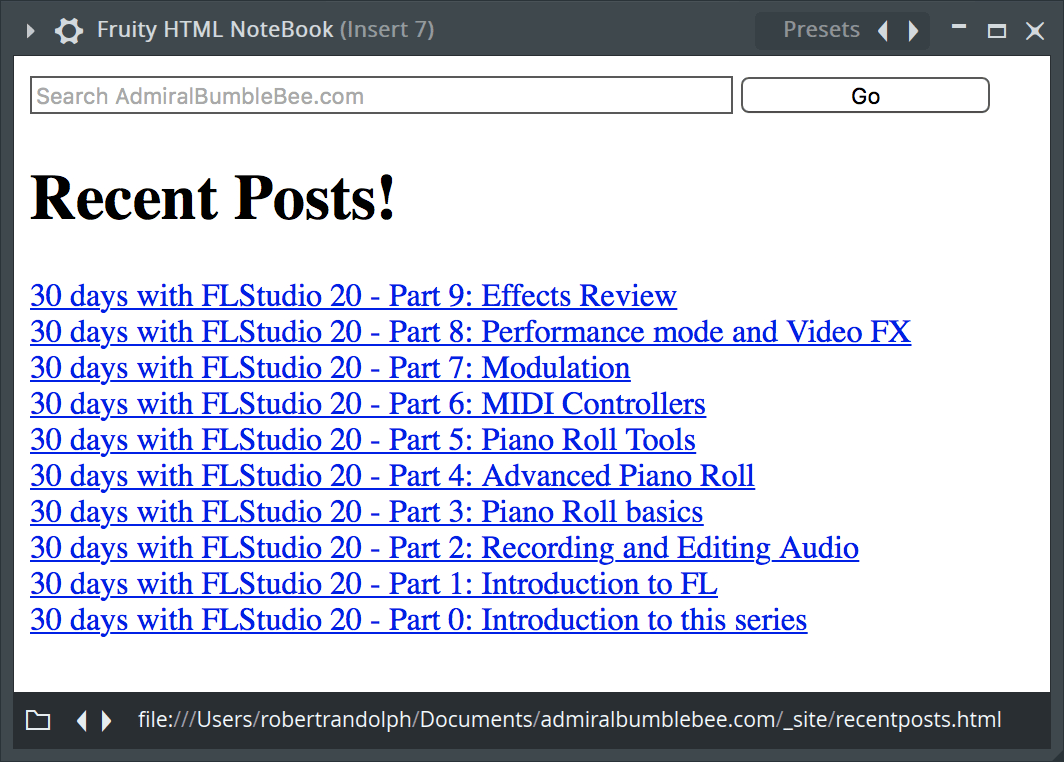Open Part 0: Introduction to this series
Screen dimensions: 1064x762
tap(418, 621)
